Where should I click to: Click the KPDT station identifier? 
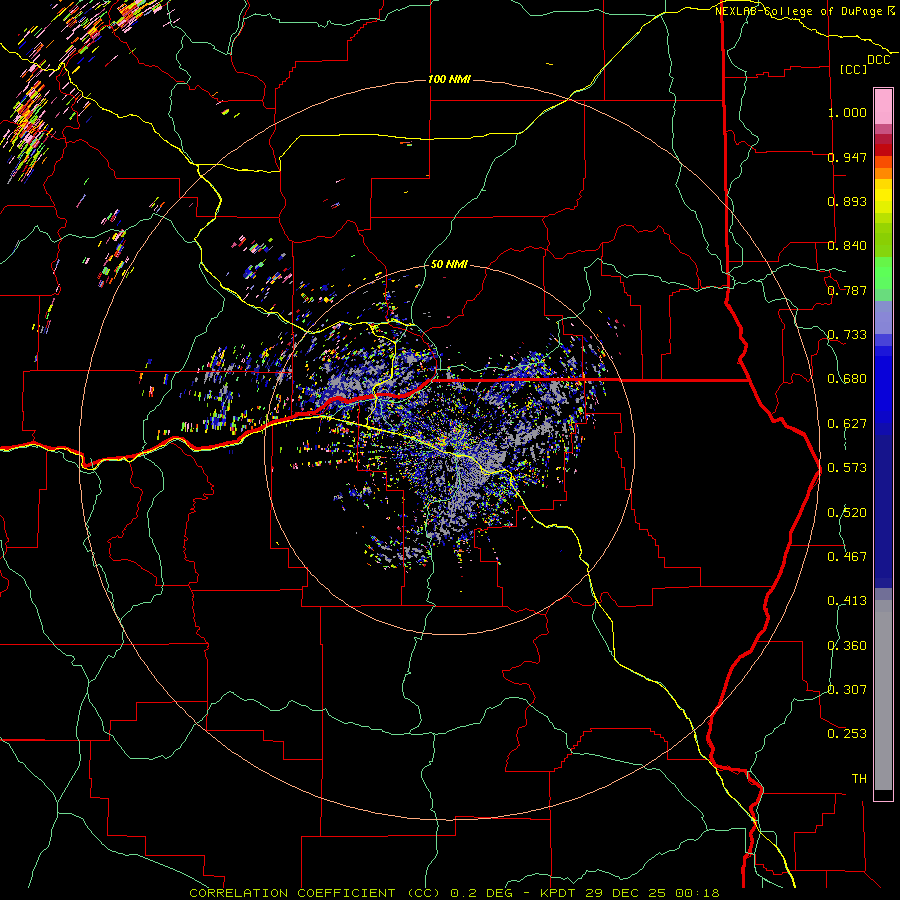click(559, 893)
